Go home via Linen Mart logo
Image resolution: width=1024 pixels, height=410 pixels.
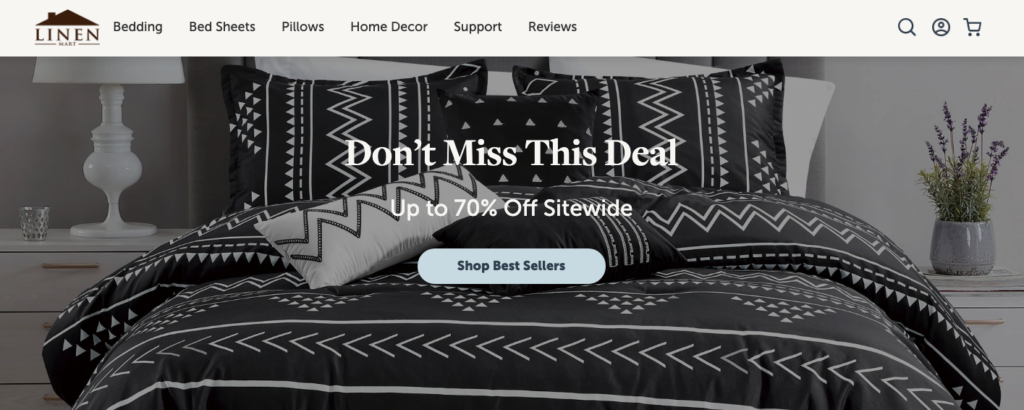pos(67,27)
